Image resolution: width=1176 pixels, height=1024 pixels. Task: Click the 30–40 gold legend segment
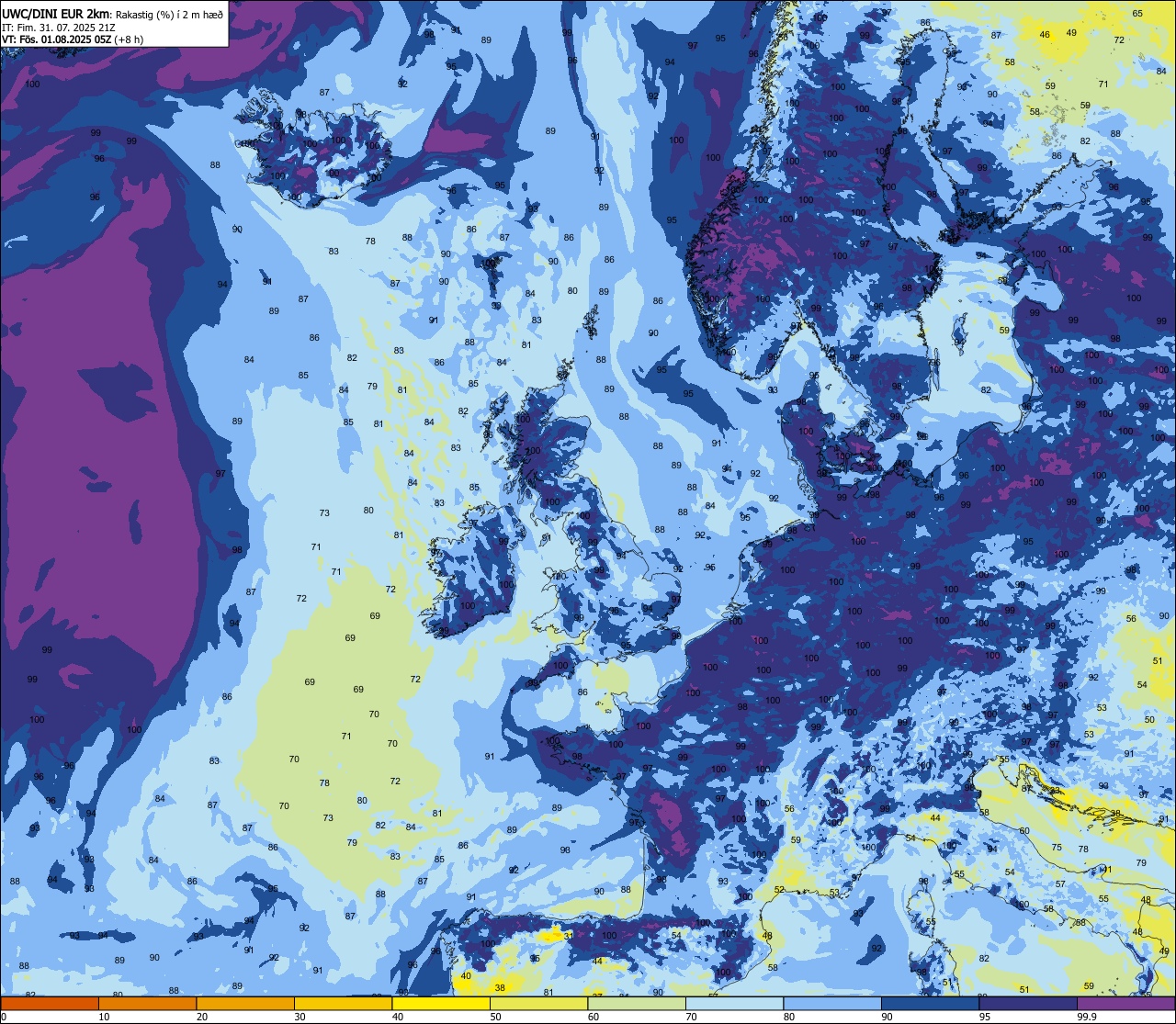click(x=343, y=1003)
